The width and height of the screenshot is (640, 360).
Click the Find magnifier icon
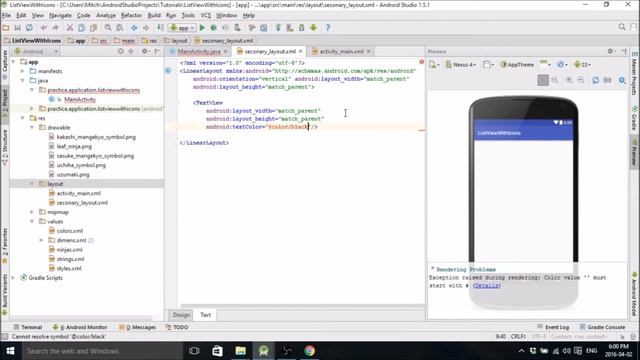(x=108, y=28)
